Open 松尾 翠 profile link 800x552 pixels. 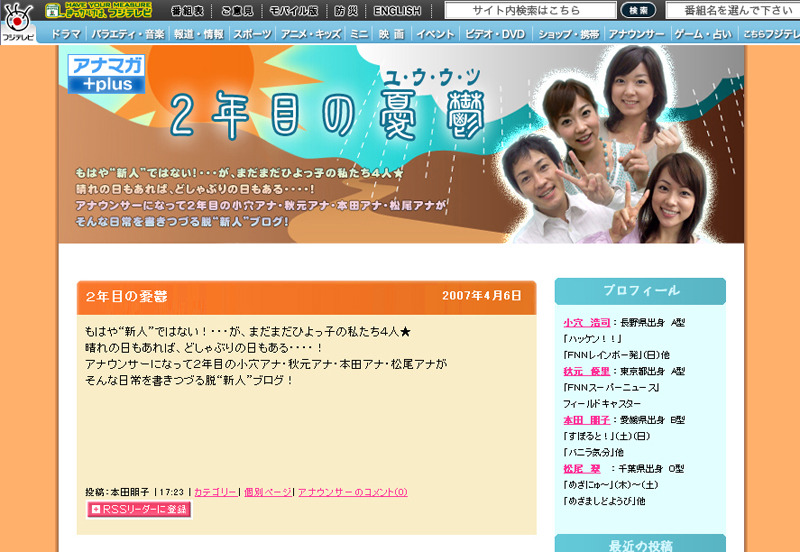582,468
